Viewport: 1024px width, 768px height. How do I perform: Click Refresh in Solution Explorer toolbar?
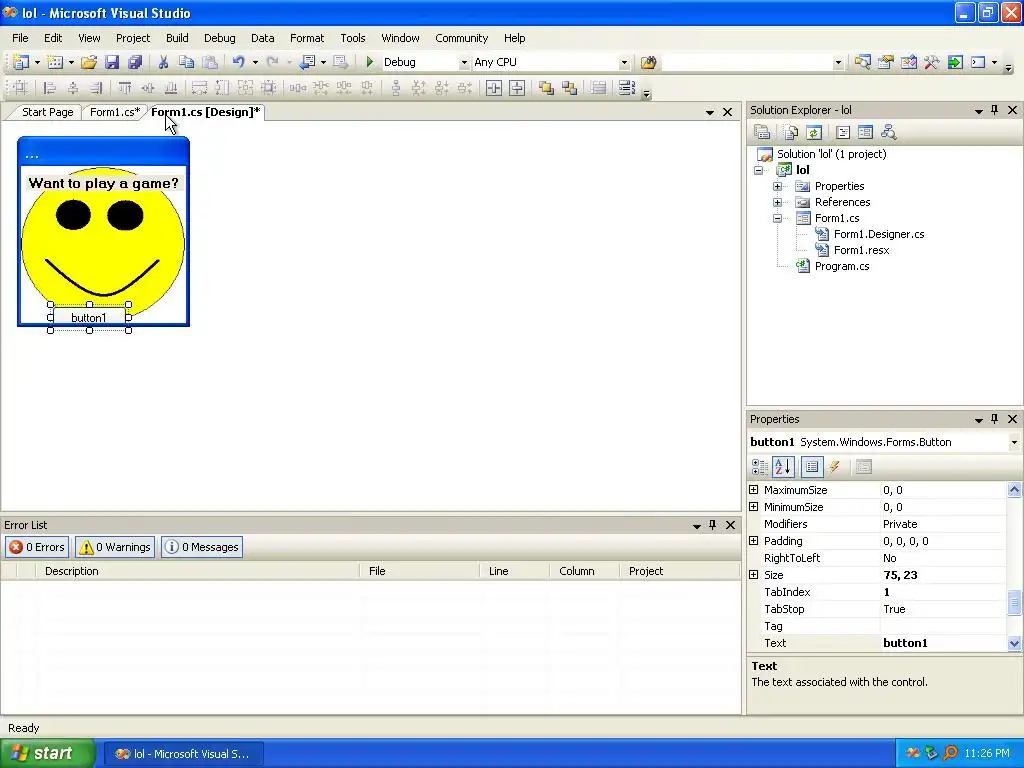click(x=814, y=133)
